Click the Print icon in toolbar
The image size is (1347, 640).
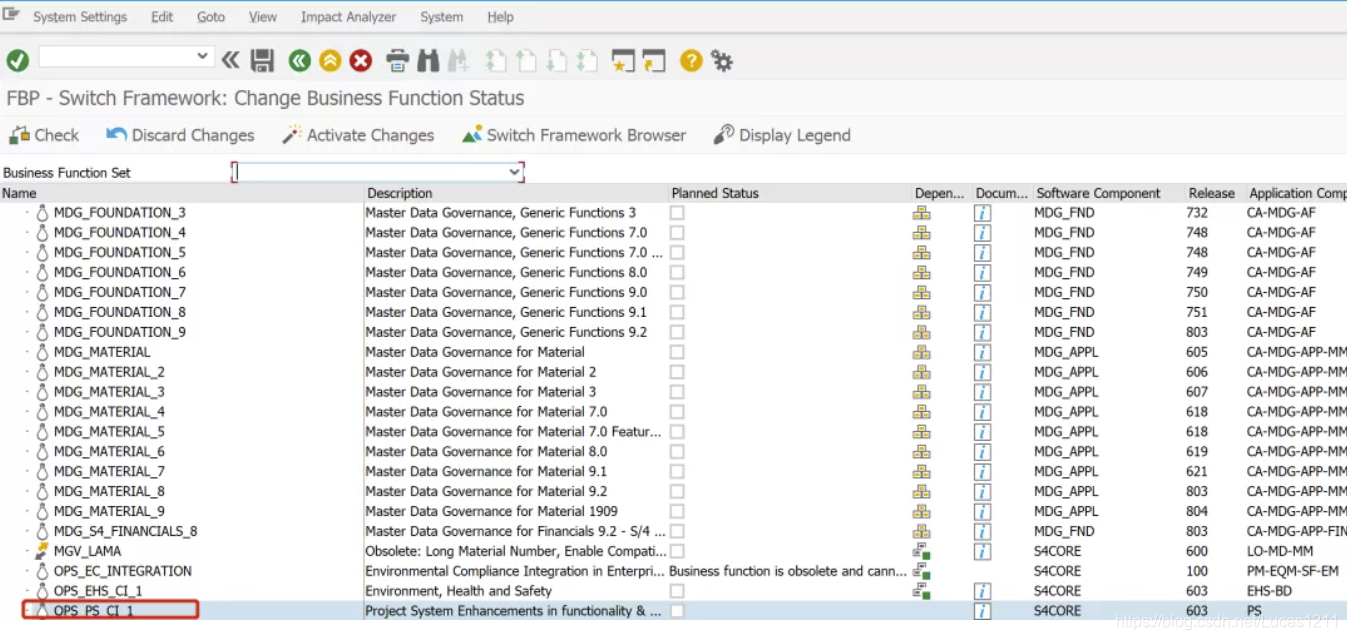click(x=398, y=61)
